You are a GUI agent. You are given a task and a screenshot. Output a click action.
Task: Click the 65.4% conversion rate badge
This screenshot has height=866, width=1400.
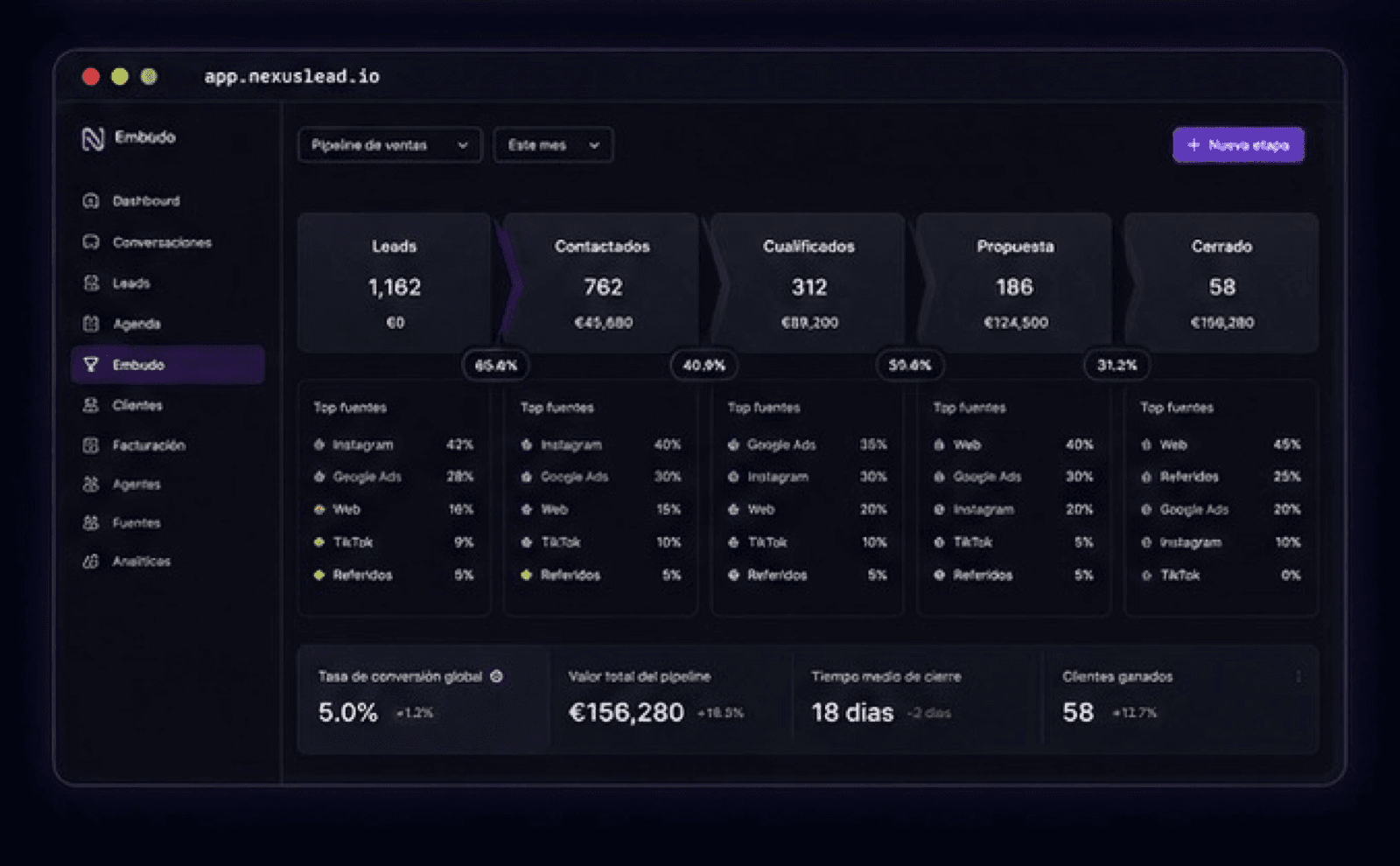coord(496,365)
